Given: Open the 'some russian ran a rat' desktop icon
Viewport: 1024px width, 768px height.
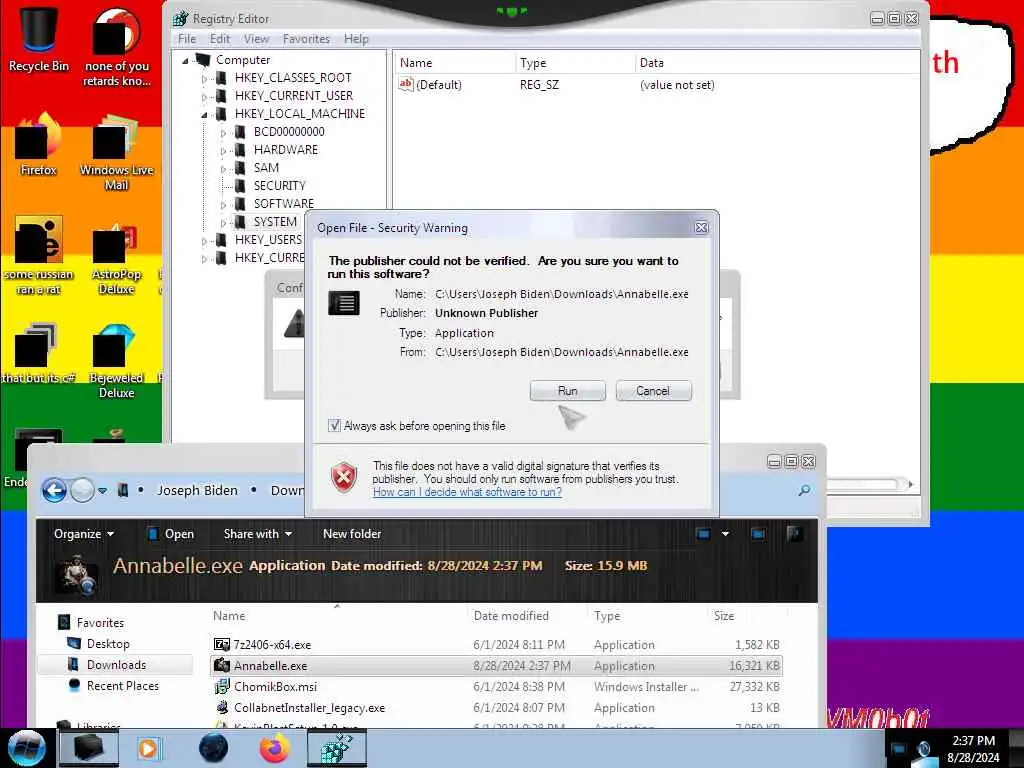Looking at the screenshot, I should tap(39, 256).
